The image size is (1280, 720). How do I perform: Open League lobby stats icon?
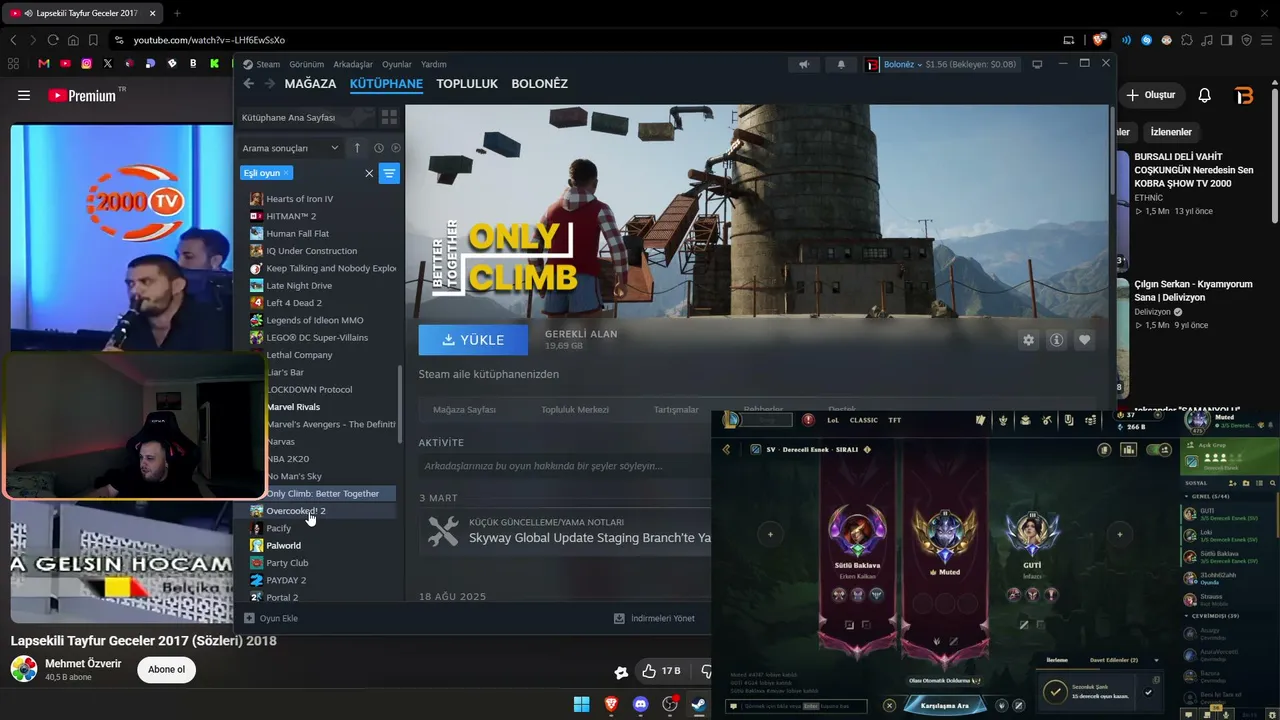1128,450
